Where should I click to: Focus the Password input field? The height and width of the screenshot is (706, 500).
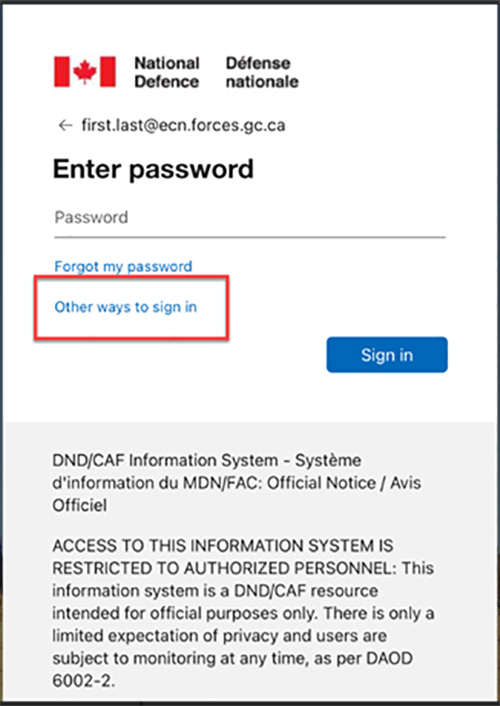point(250,219)
